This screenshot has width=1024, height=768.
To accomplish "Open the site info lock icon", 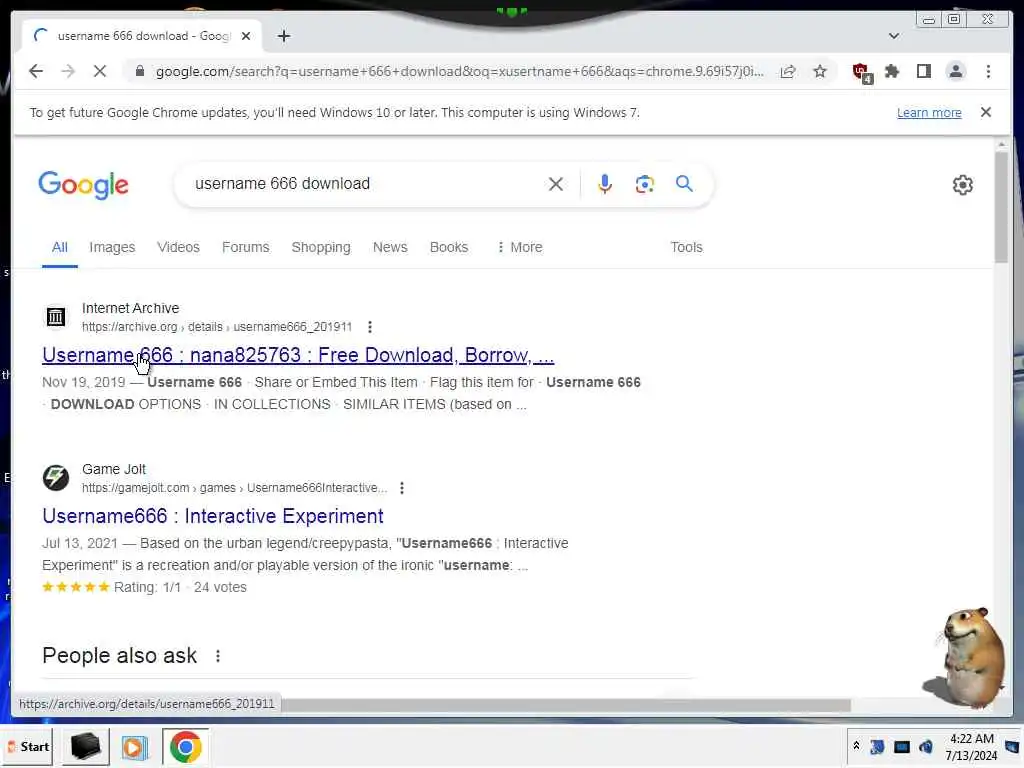I will (x=139, y=71).
